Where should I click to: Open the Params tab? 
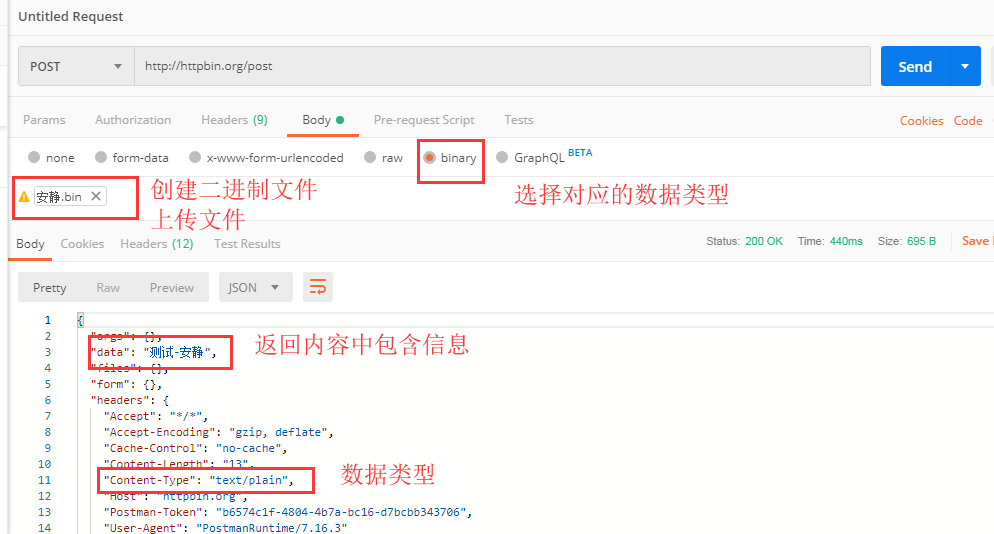[44, 120]
